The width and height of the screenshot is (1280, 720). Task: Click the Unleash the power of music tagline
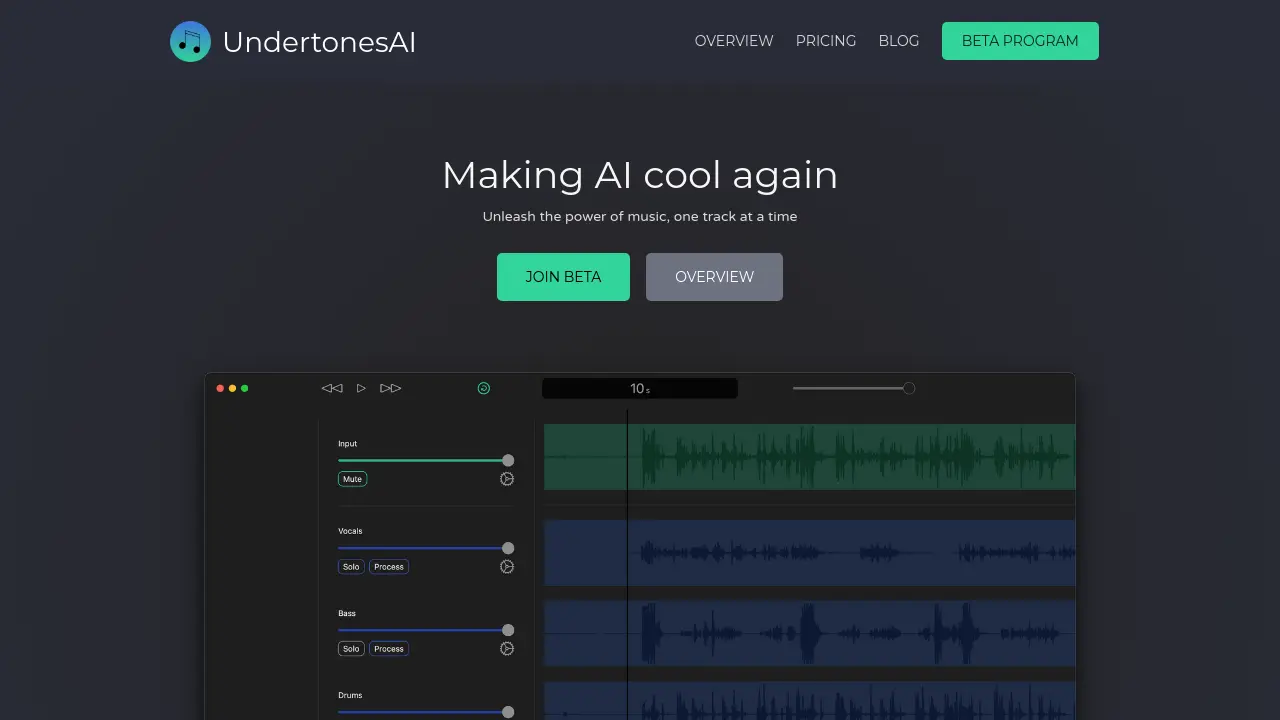[640, 216]
